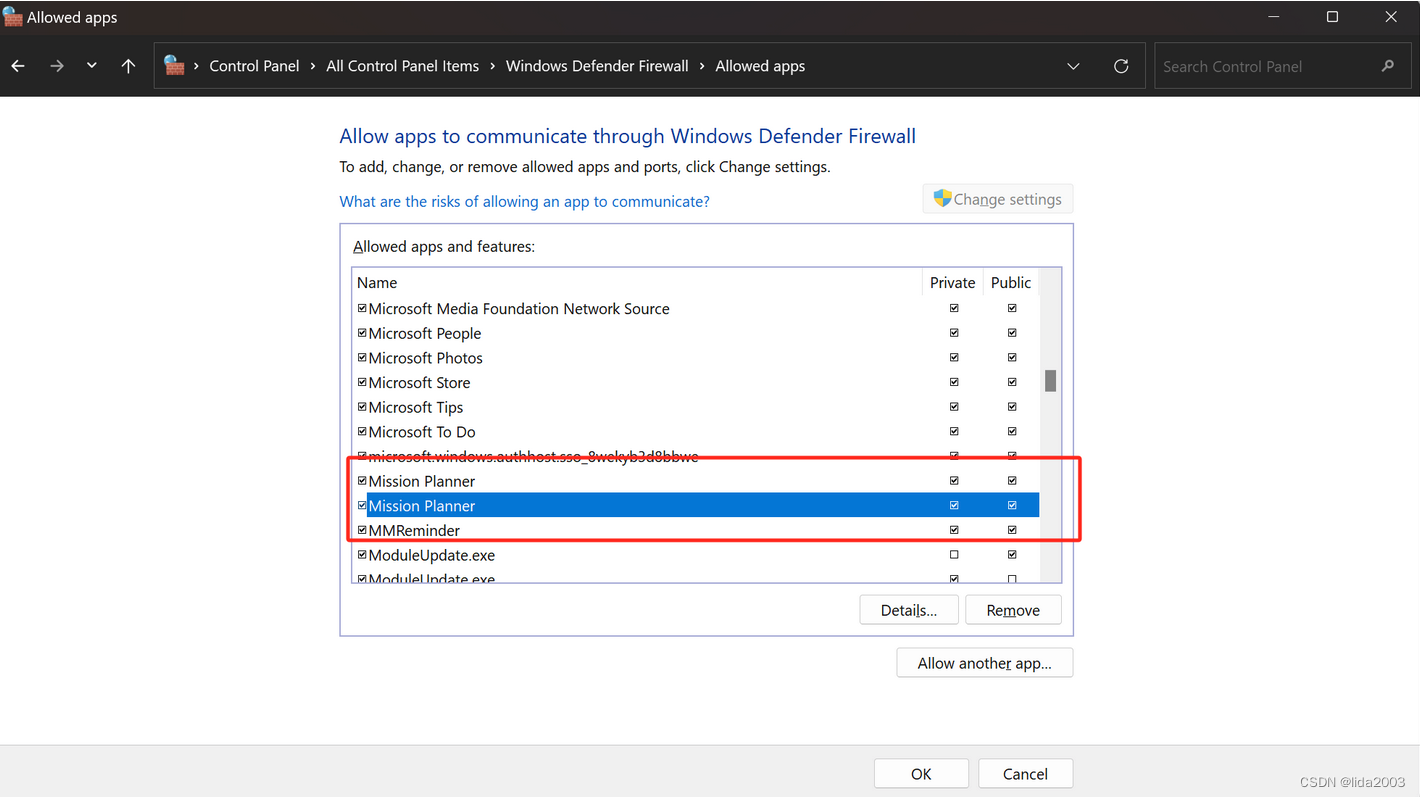This screenshot has height=797, width=1420.
Task: Toggle Public checkbox for Microsoft Tips
Action: tap(1012, 407)
